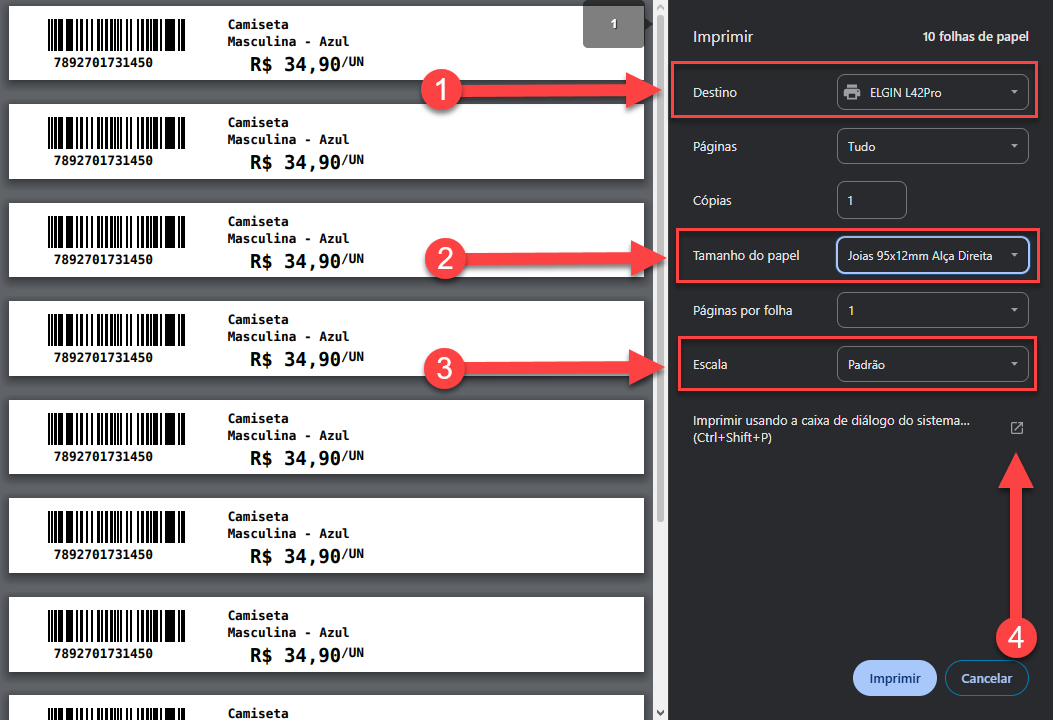Viewport: 1053px width, 720px height.
Task: Click the "Tamanho do papel" label
Action: [x=746, y=255]
